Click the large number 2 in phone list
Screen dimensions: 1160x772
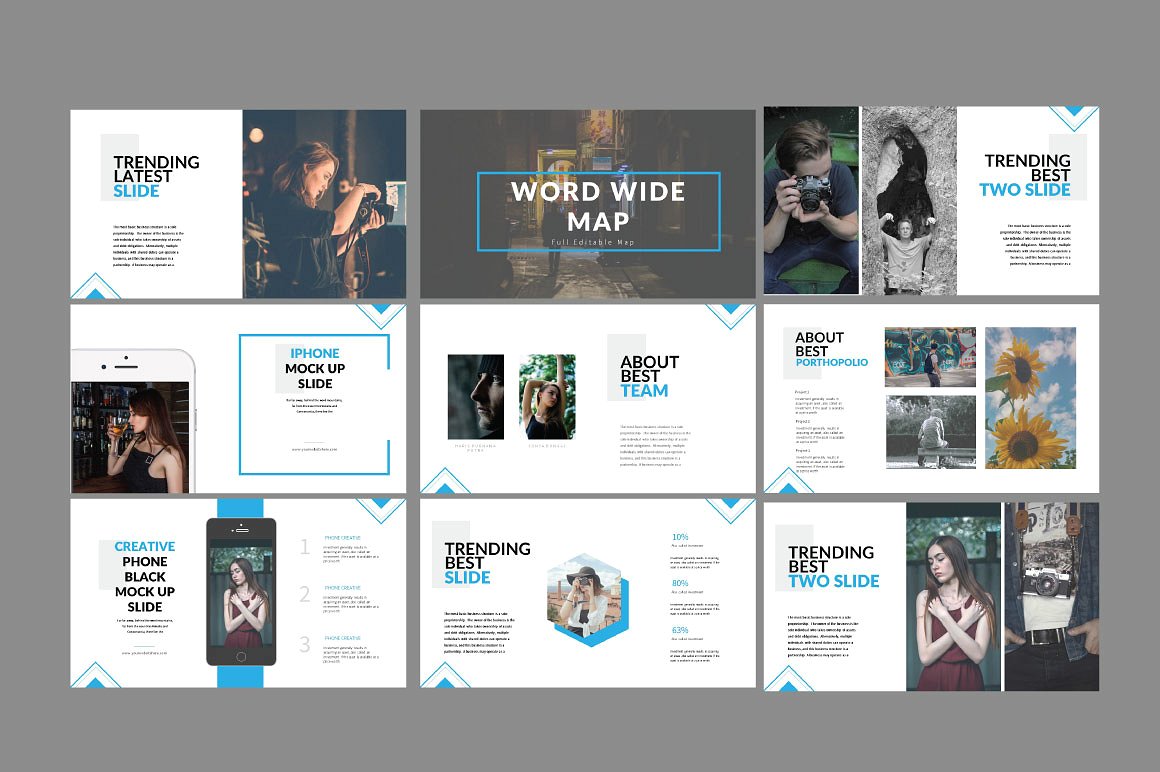(305, 595)
